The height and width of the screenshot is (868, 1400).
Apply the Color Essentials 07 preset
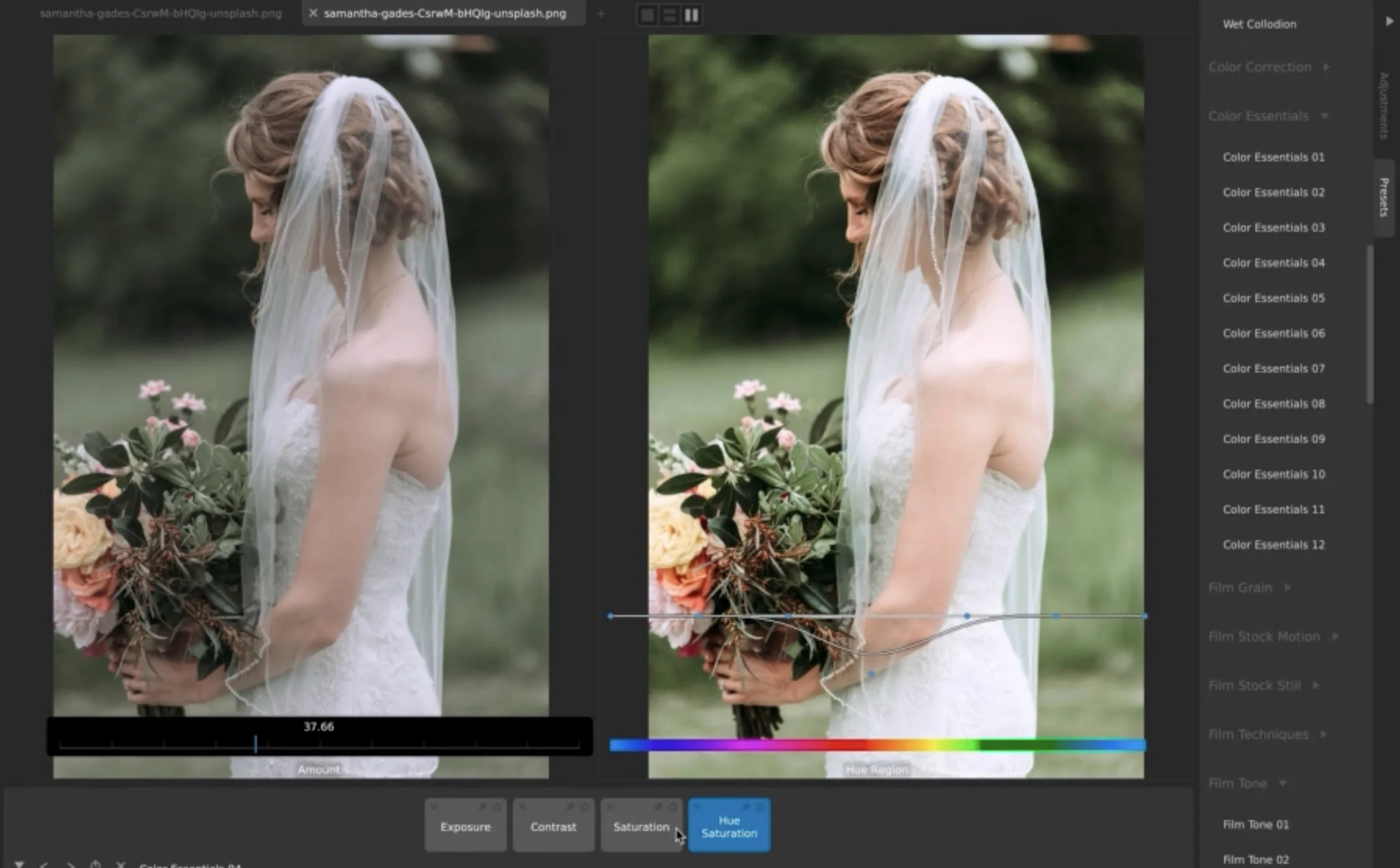pyautogui.click(x=1273, y=369)
